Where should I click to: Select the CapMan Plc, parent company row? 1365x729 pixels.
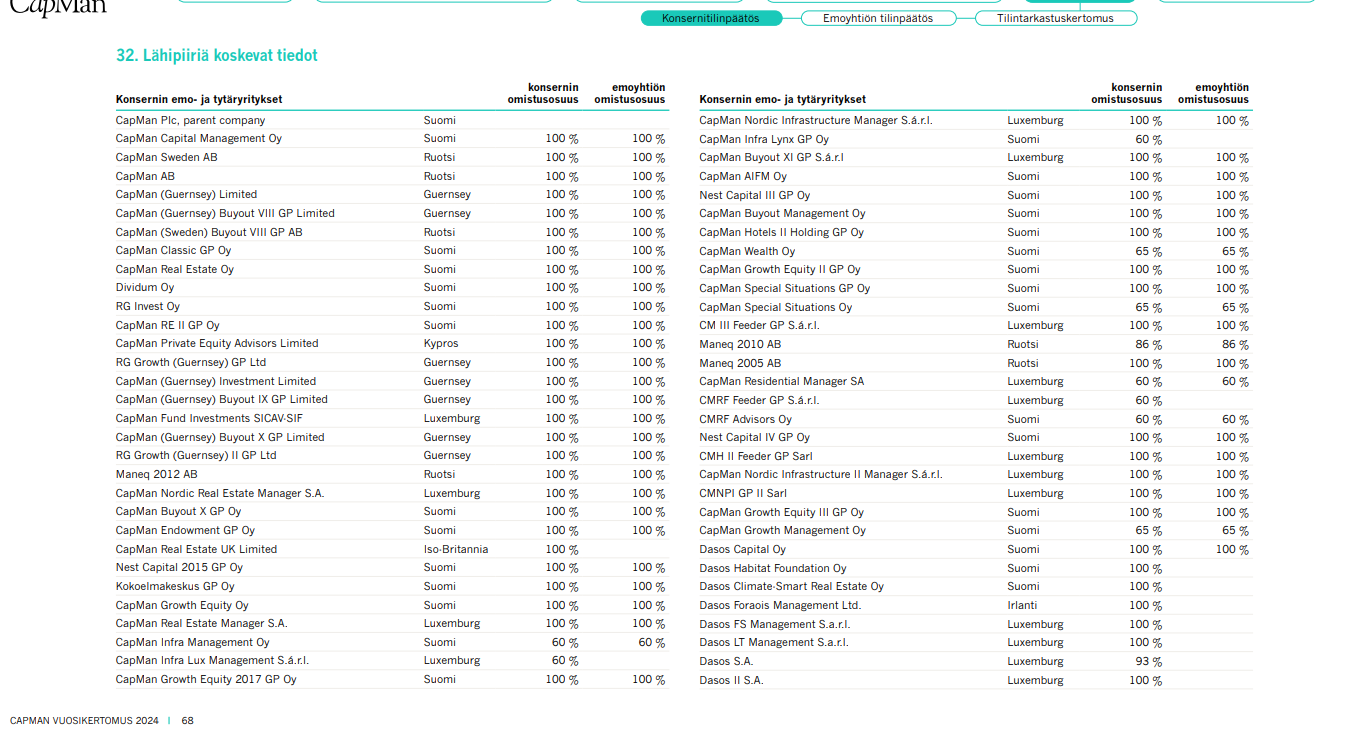pyautogui.click(x=190, y=120)
